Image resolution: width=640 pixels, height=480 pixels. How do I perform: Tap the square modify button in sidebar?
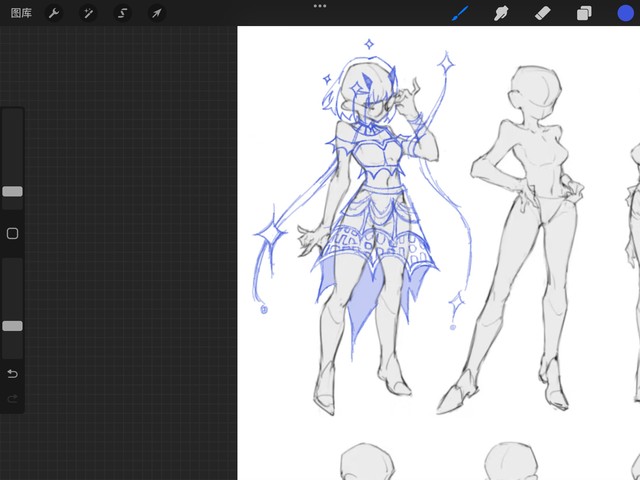tap(12, 233)
